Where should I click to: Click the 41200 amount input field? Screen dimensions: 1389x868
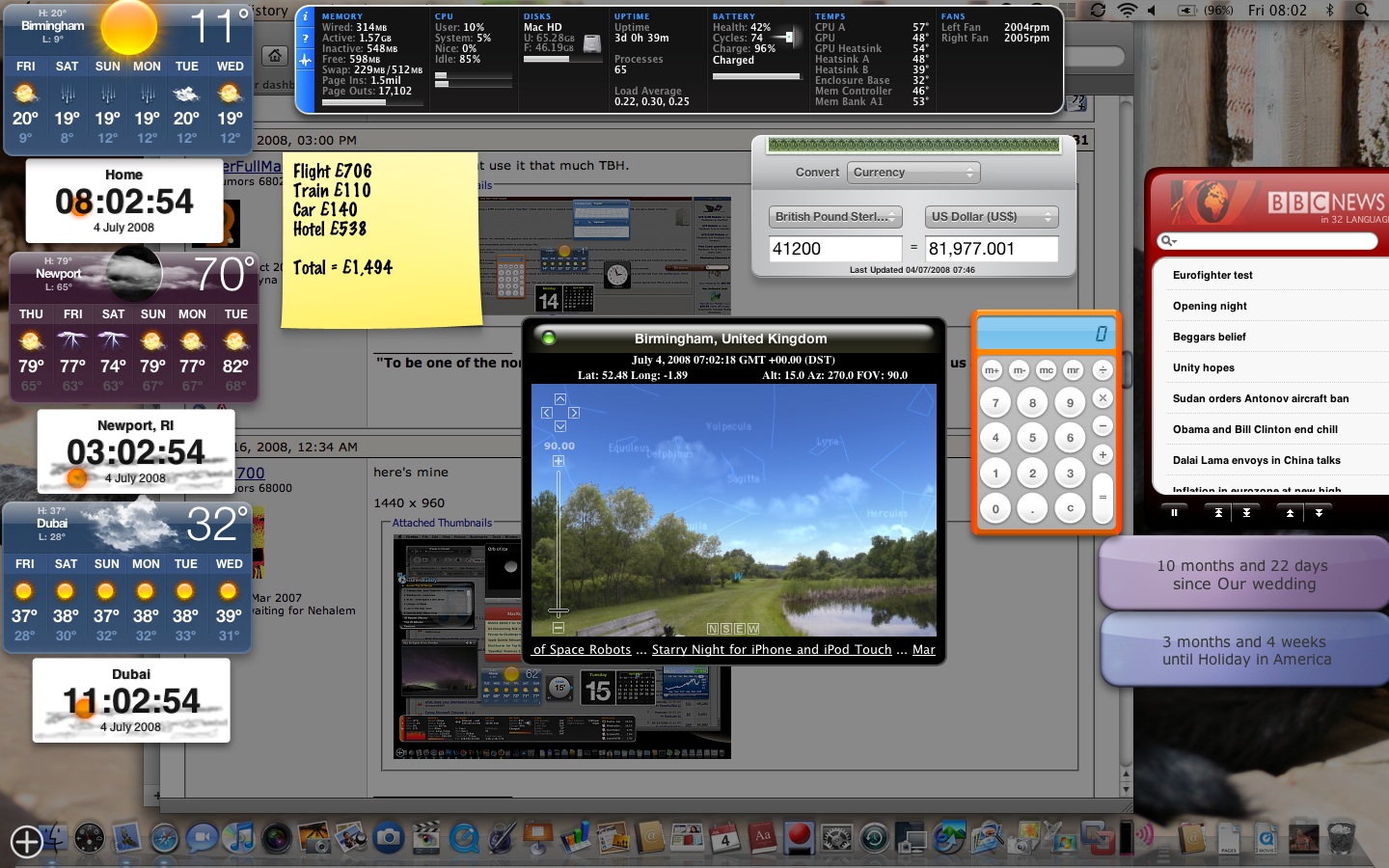[835, 249]
